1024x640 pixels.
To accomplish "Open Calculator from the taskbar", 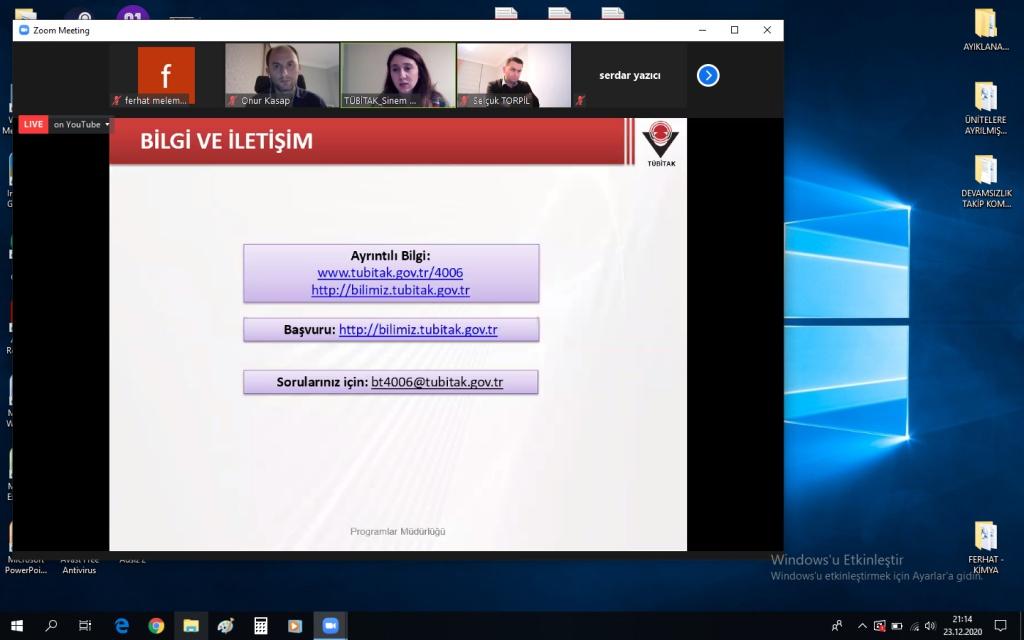I will pos(260,626).
